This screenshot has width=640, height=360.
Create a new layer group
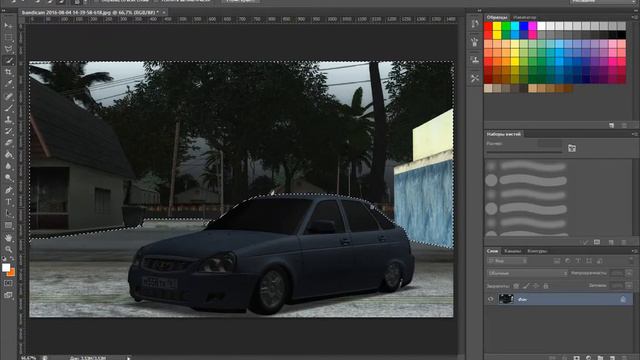point(600,358)
